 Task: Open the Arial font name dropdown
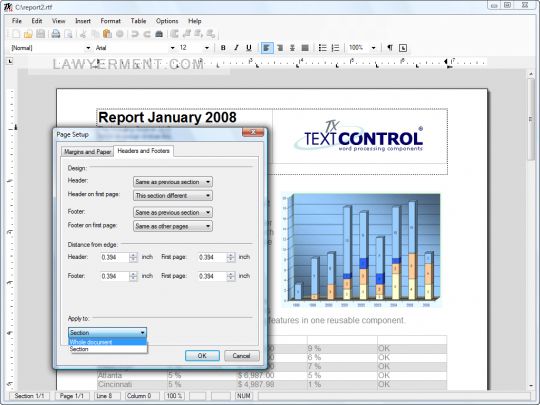pos(172,48)
